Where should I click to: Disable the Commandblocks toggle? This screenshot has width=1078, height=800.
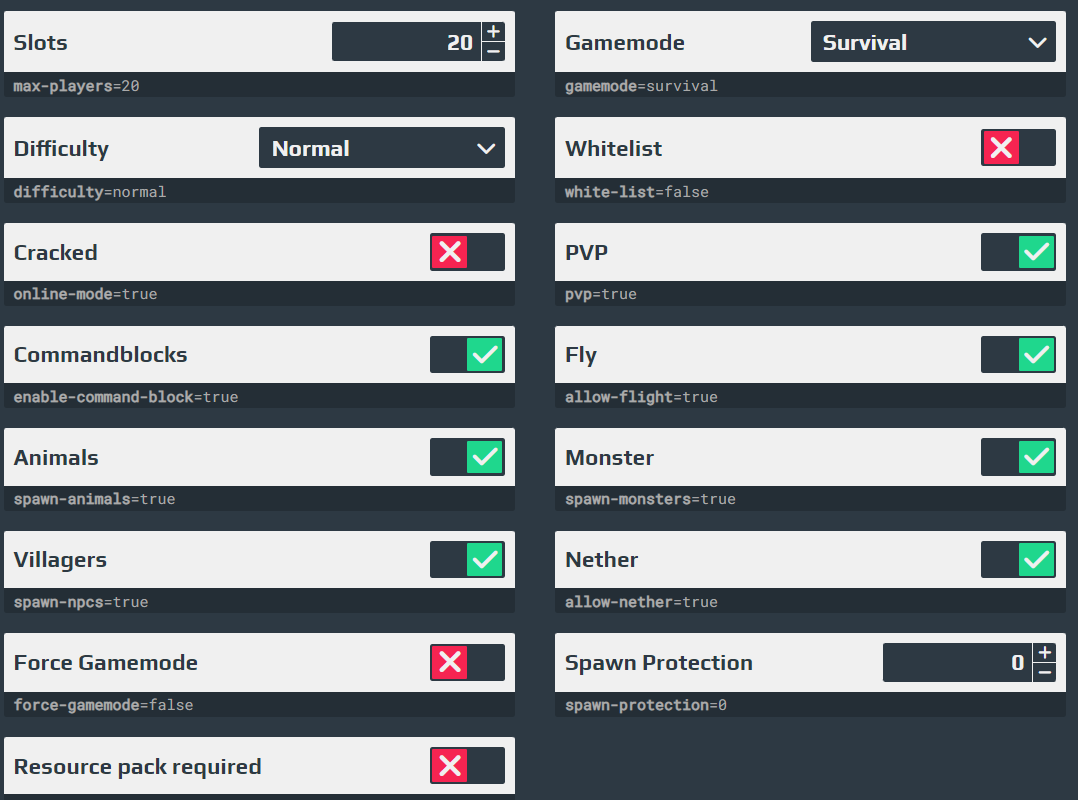click(468, 354)
